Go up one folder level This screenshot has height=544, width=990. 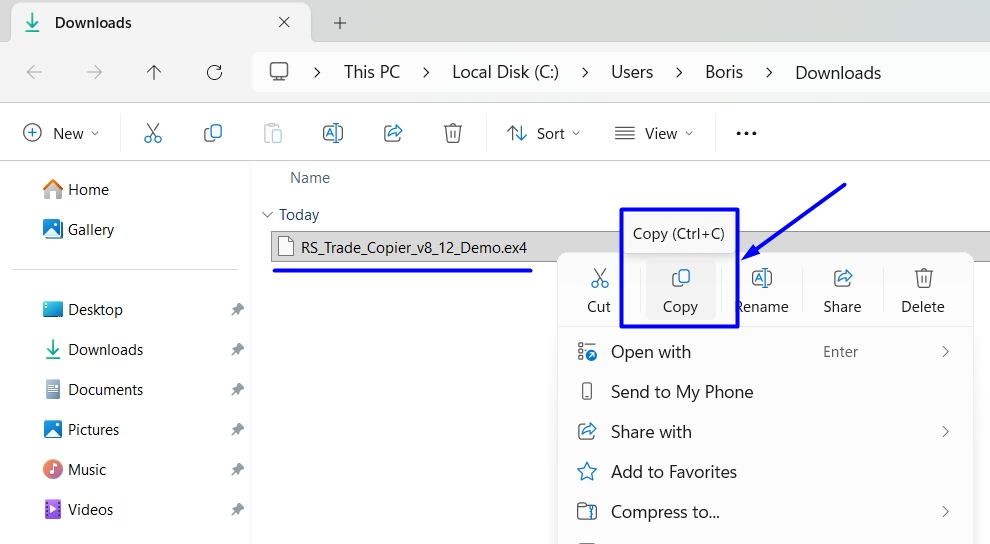click(154, 72)
